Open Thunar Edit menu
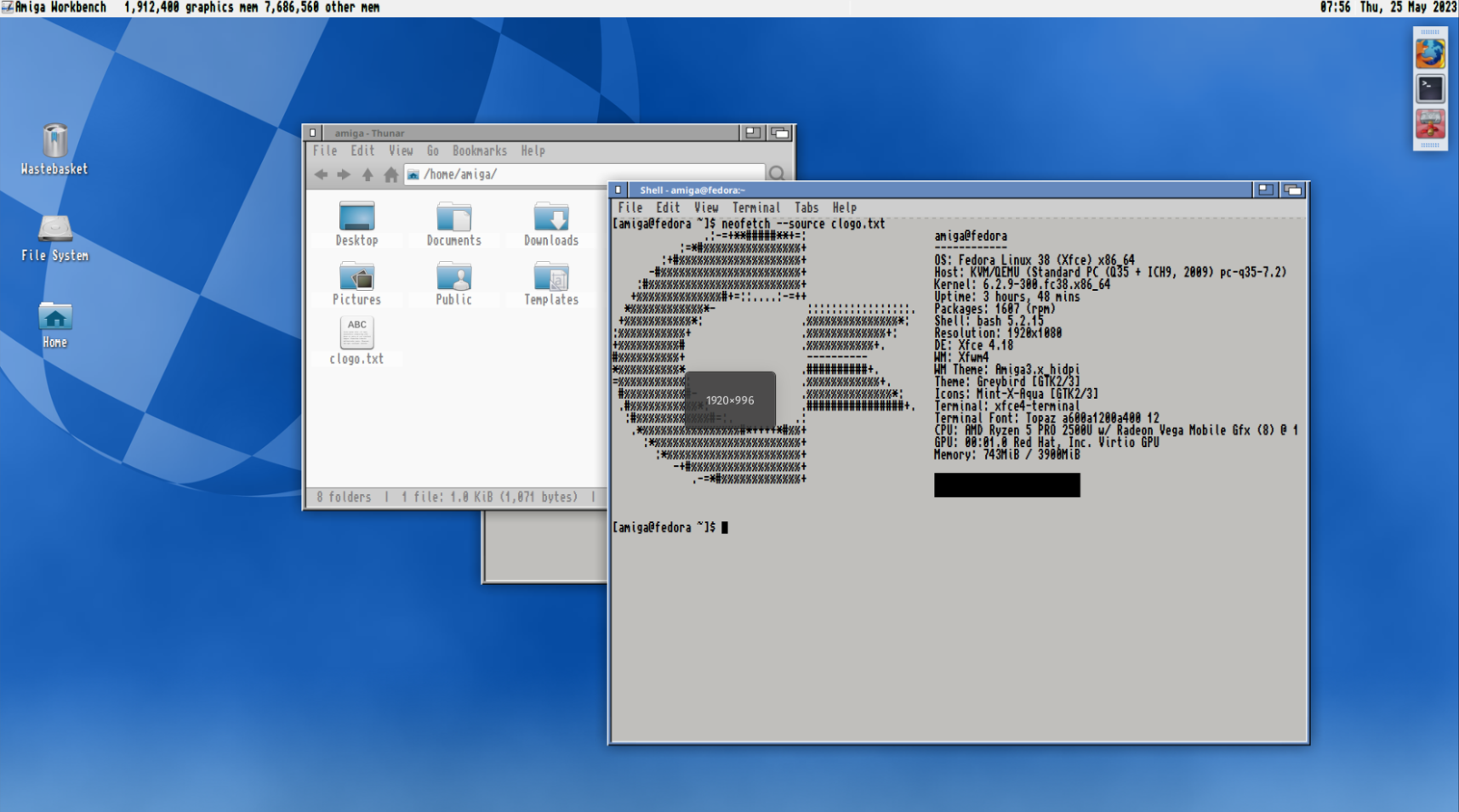This screenshot has height=812, width=1459. tap(362, 150)
